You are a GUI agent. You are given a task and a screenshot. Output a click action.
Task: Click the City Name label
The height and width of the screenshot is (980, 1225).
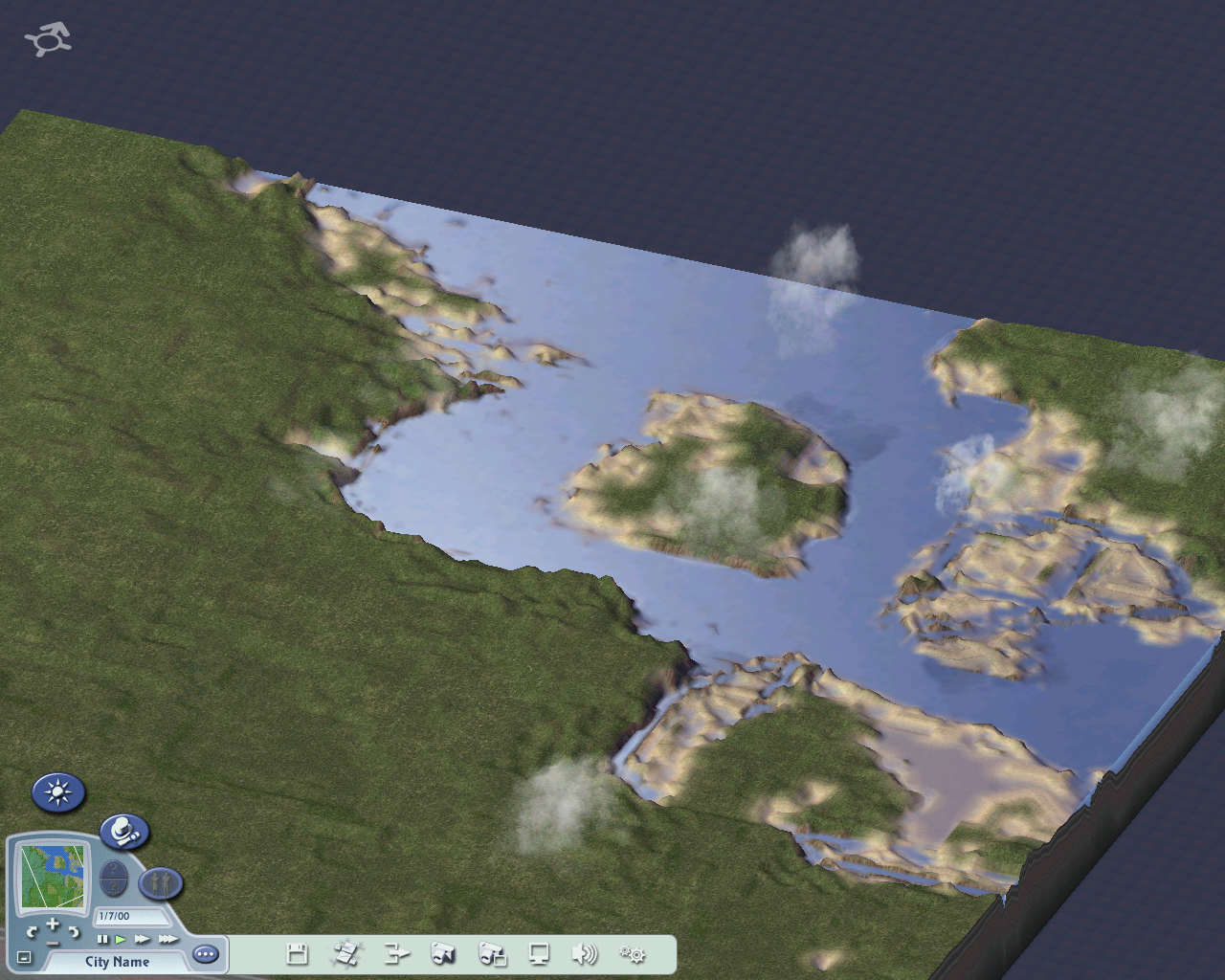point(117,962)
